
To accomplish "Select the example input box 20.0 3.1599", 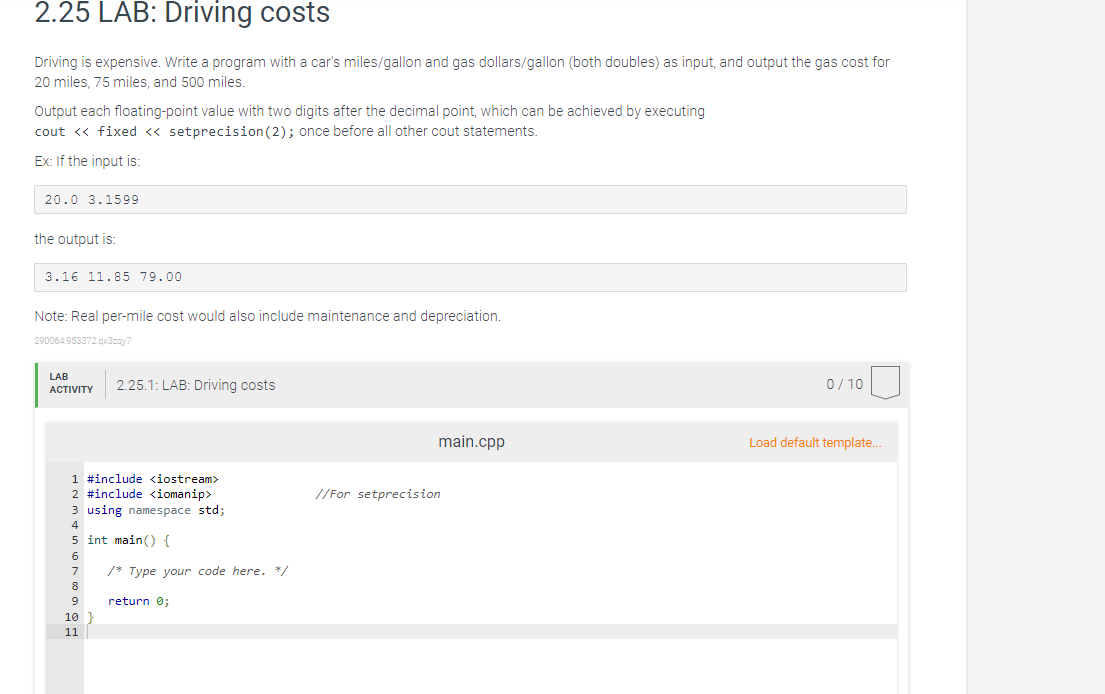I will 470,199.
